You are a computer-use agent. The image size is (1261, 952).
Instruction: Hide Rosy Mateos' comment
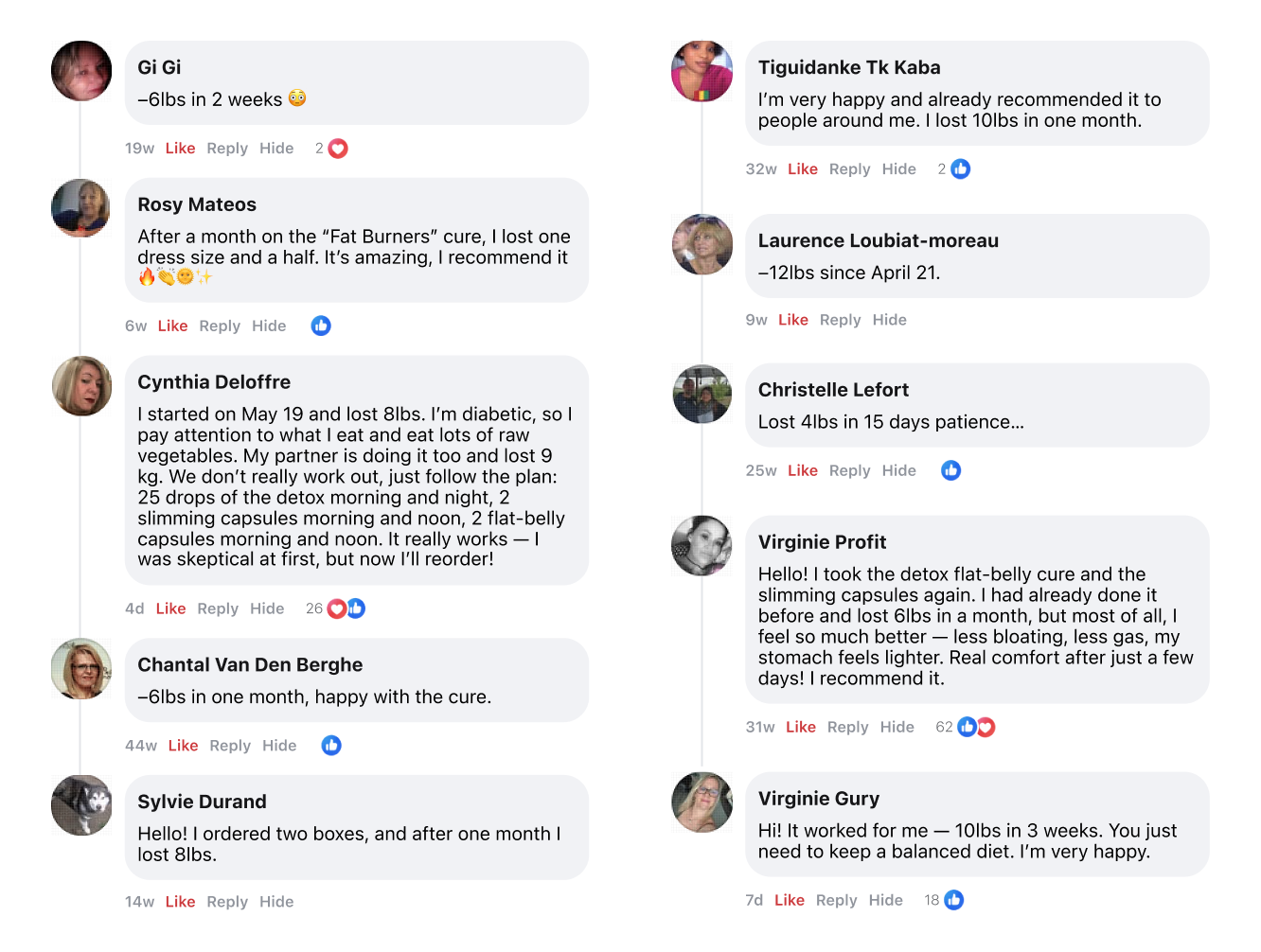[x=269, y=326]
